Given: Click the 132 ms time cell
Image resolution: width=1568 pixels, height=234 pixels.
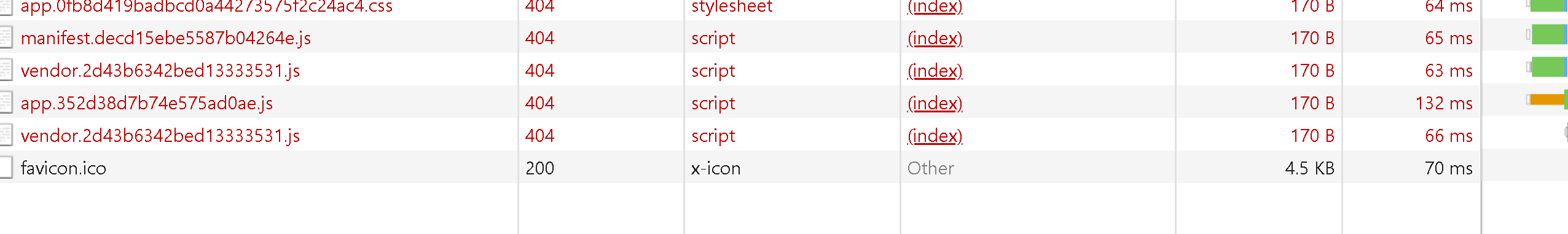Looking at the screenshot, I should pos(1444,103).
